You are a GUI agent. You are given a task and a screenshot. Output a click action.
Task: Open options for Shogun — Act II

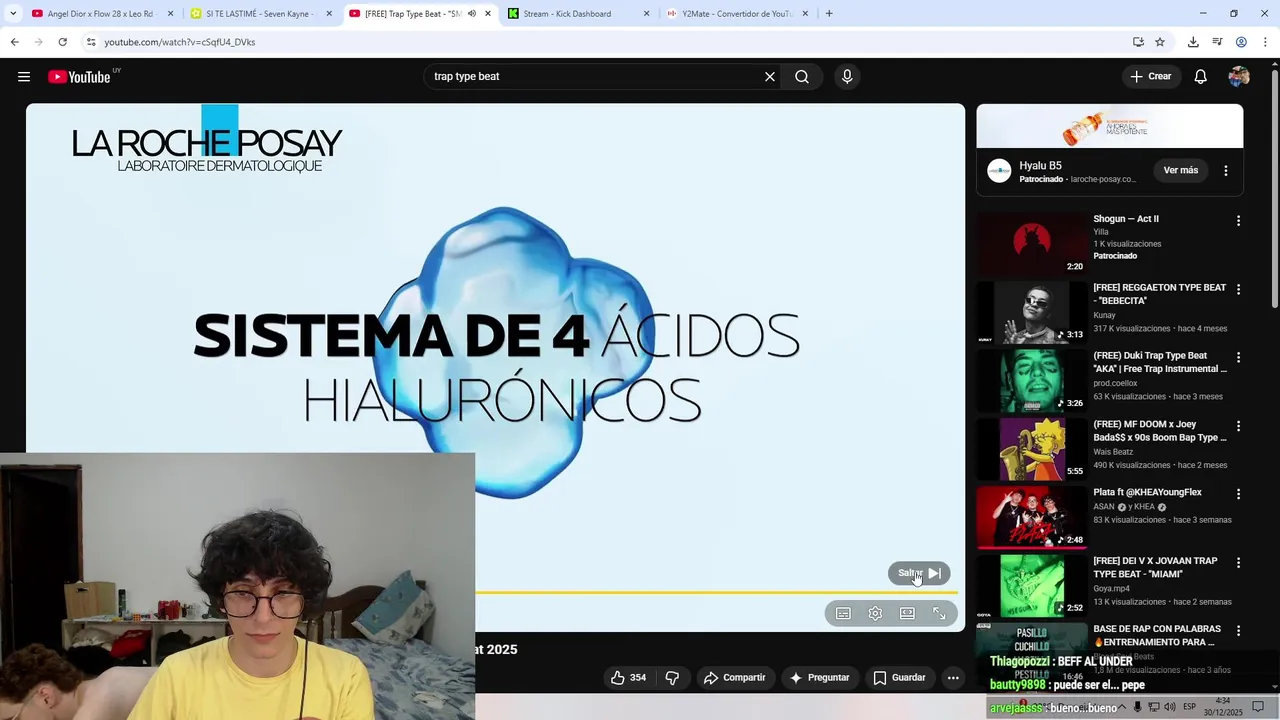click(x=1238, y=221)
